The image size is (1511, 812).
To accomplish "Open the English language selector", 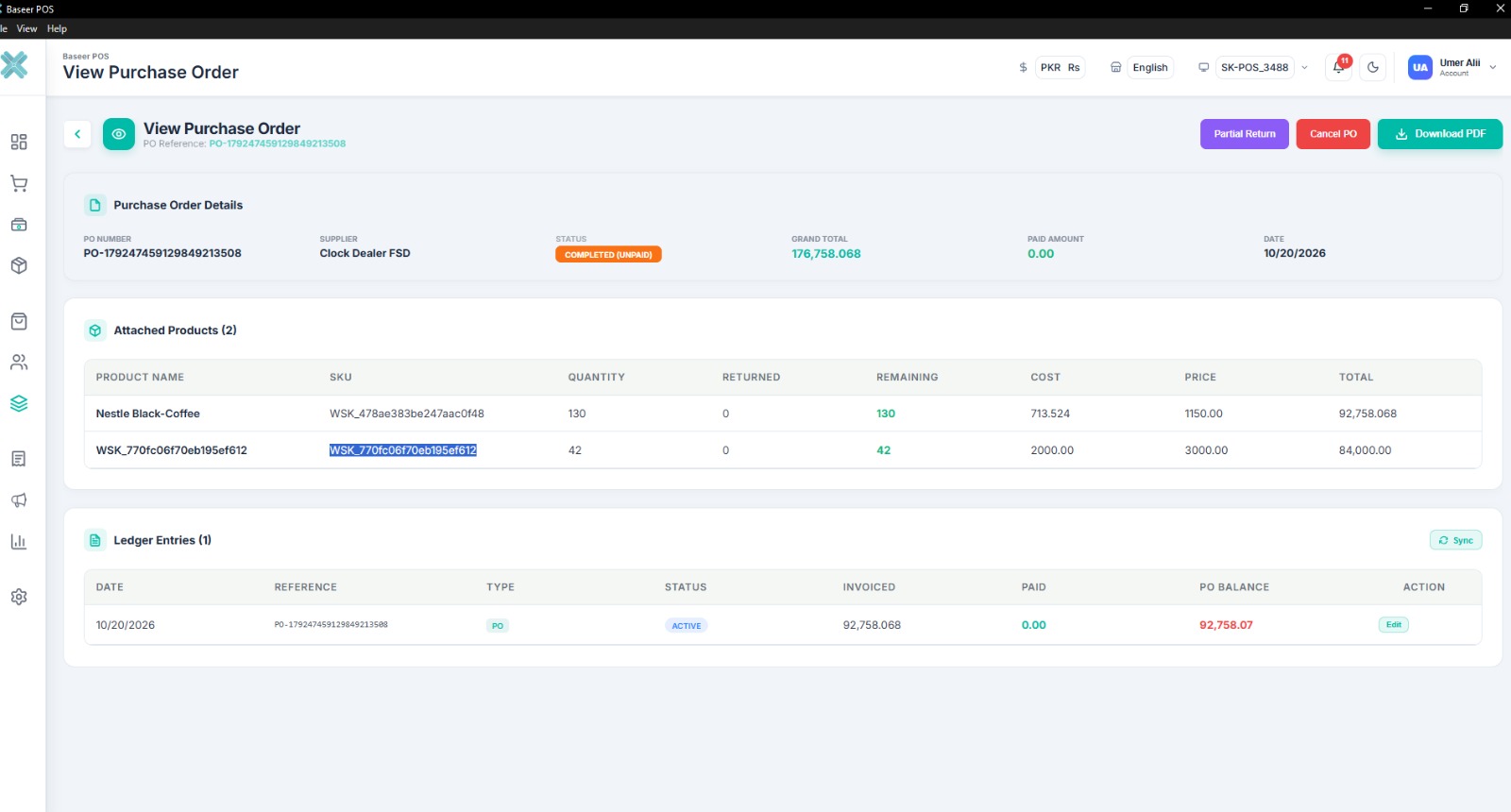I will [x=1142, y=67].
